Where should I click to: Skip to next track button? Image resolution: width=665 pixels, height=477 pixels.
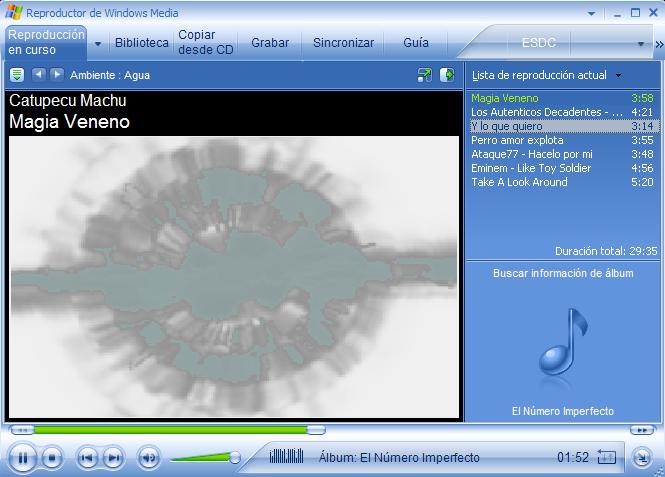(113, 458)
